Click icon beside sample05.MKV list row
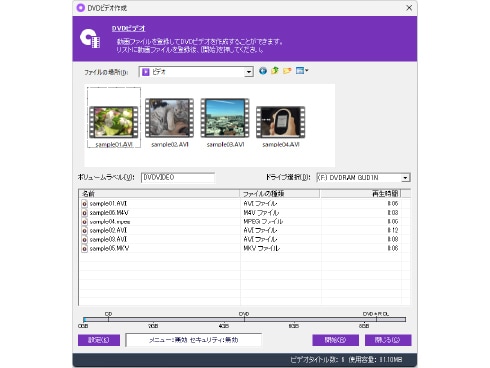 tap(85, 248)
